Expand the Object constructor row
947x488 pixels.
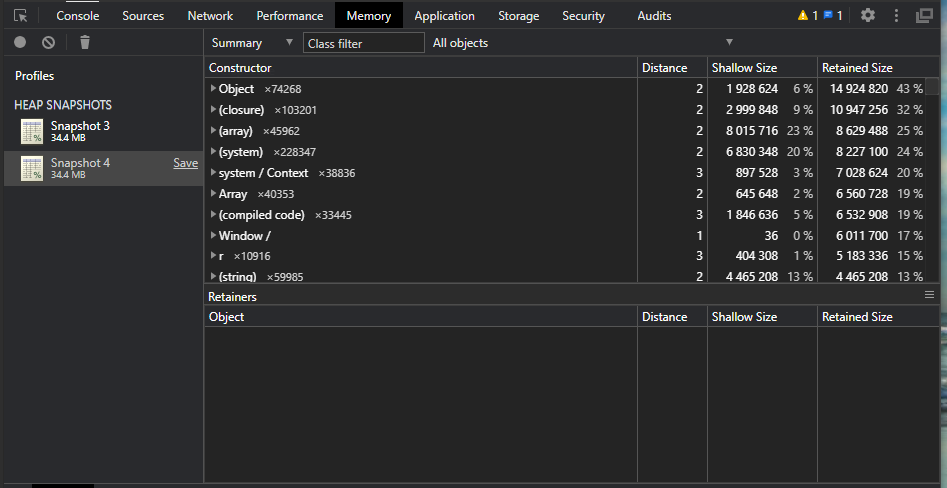click(x=214, y=89)
